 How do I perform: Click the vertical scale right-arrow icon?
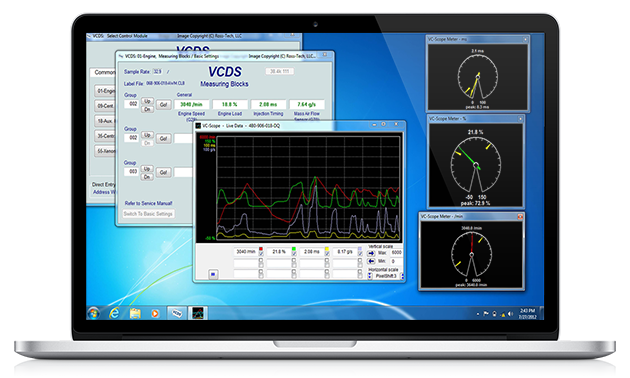coord(371,253)
